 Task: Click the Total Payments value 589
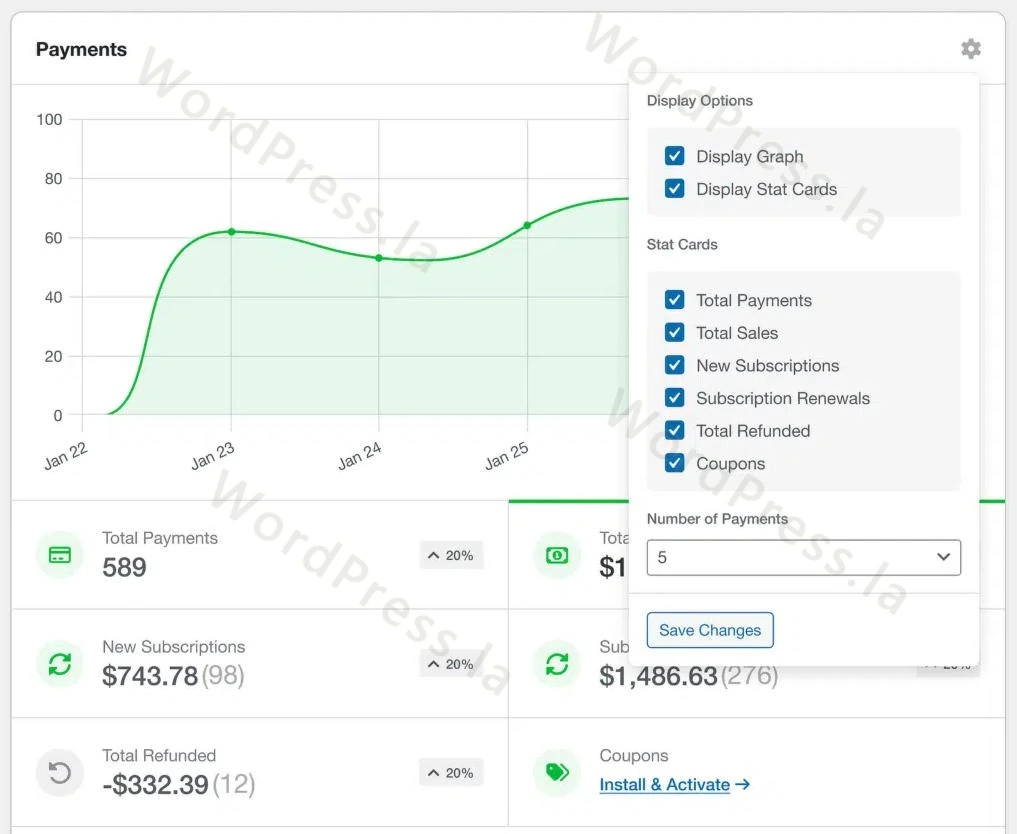125,567
